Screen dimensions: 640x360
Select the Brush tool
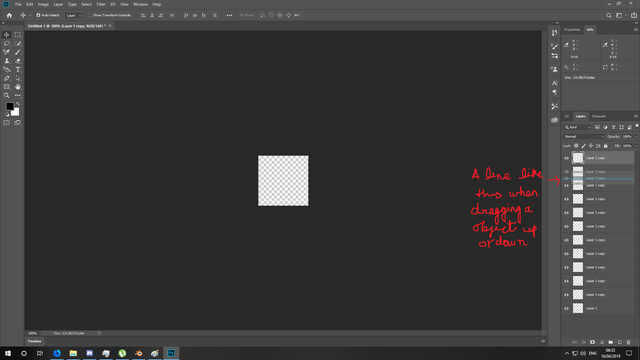[x=18, y=52]
